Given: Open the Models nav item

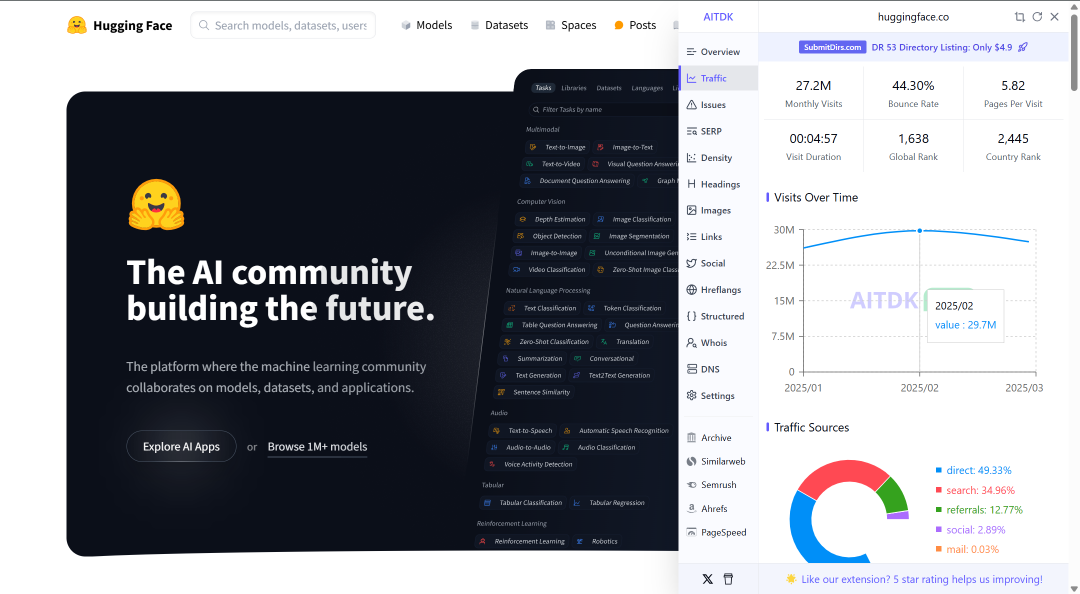Looking at the screenshot, I should coord(426,25).
